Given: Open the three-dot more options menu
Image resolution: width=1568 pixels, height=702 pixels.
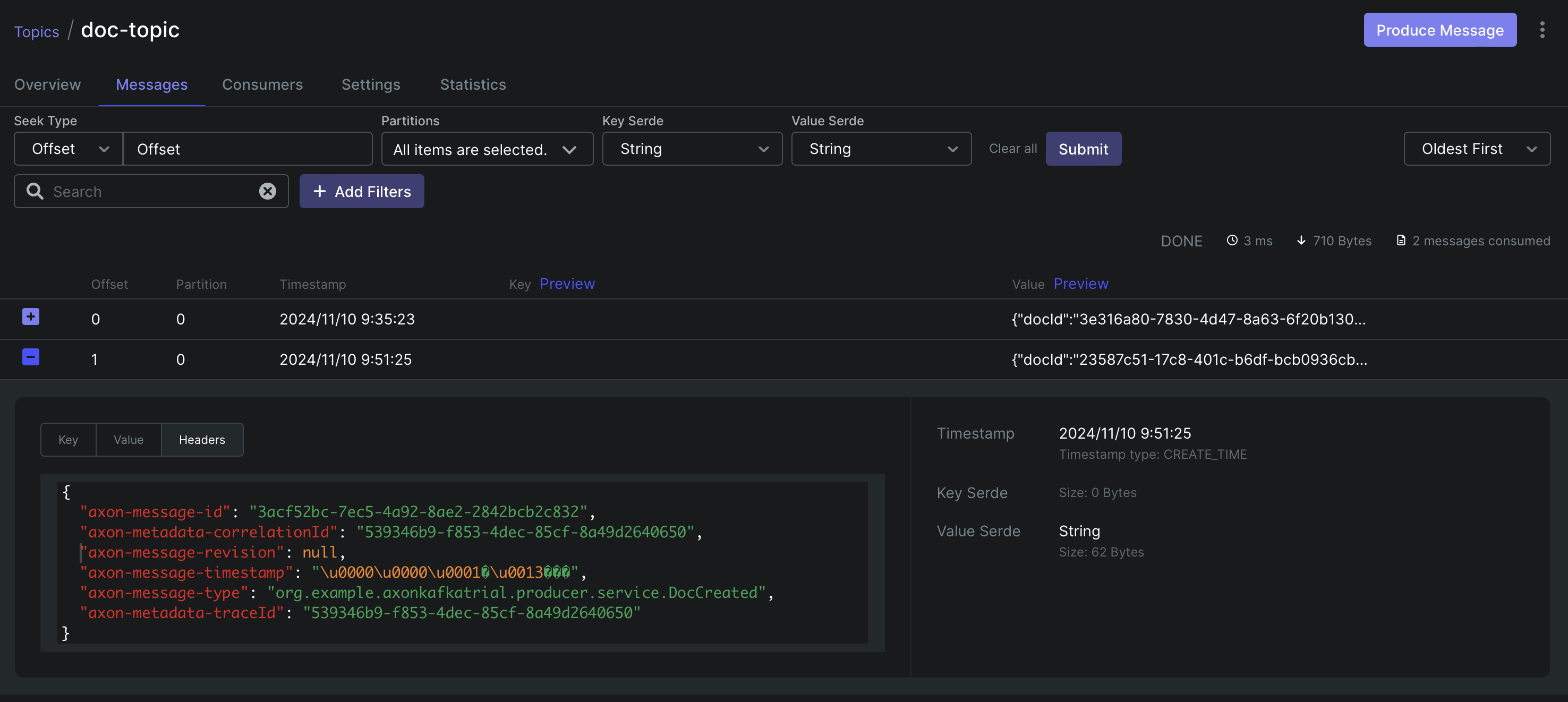Looking at the screenshot, I should [x=1542, y=30].
